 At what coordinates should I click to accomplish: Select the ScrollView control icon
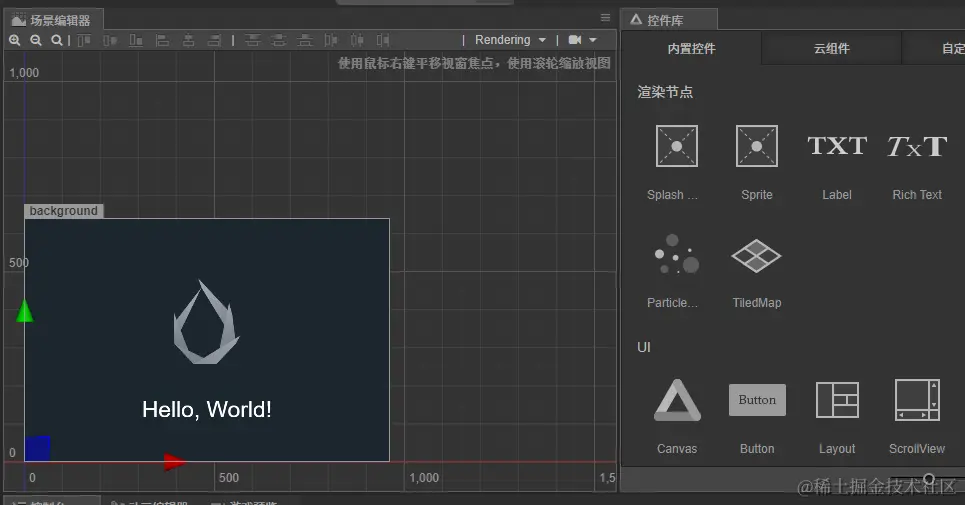917,400
